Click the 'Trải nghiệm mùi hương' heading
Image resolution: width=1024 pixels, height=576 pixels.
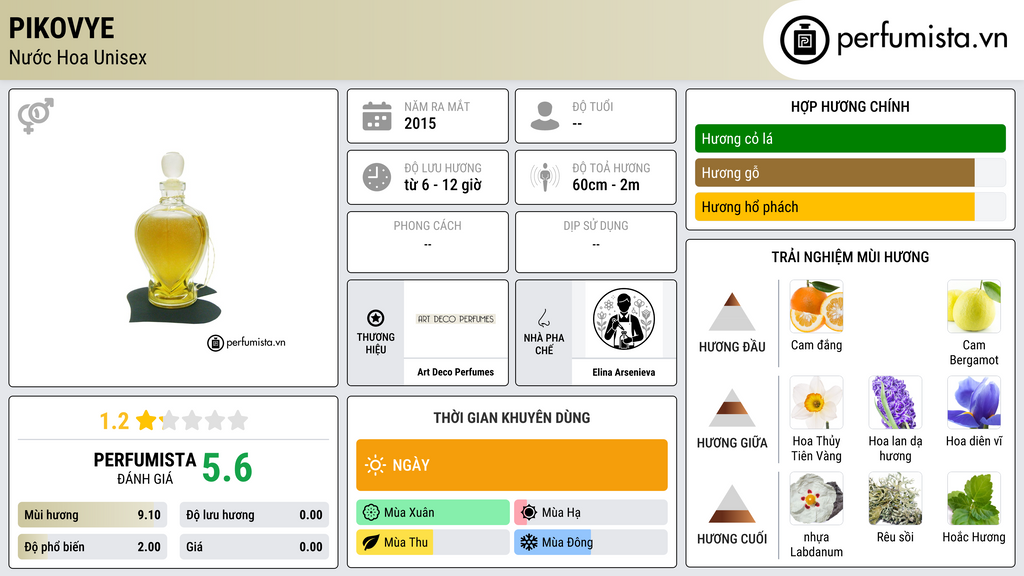click(850, 257)
